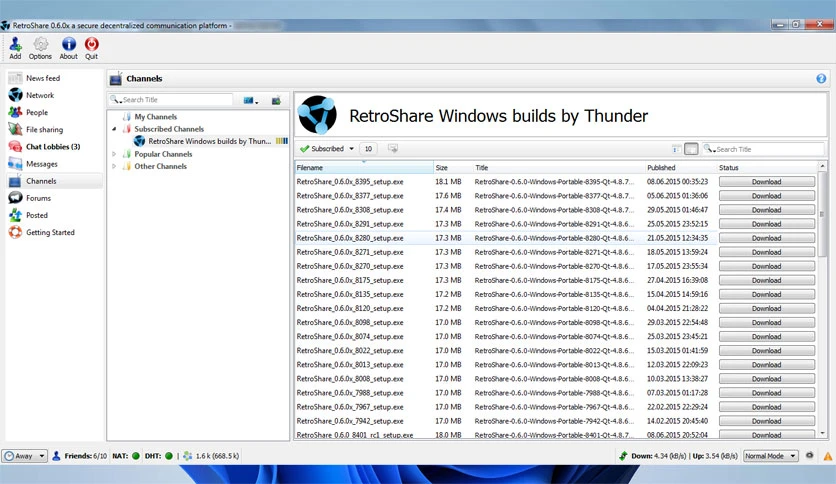This screenshot has height=484, width=836.
Task: Open Chat Lobbies (3)
Action: [x=54, y=147]
